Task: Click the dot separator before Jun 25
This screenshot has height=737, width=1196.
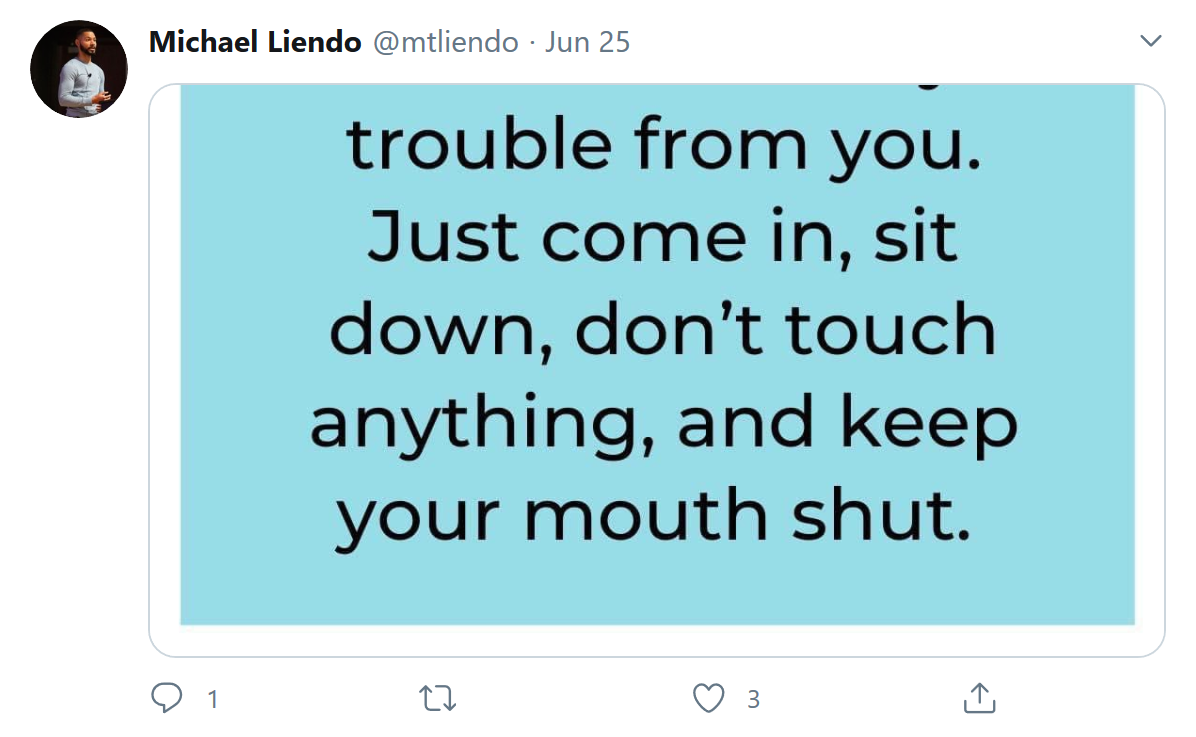Action: coord(532,43)
